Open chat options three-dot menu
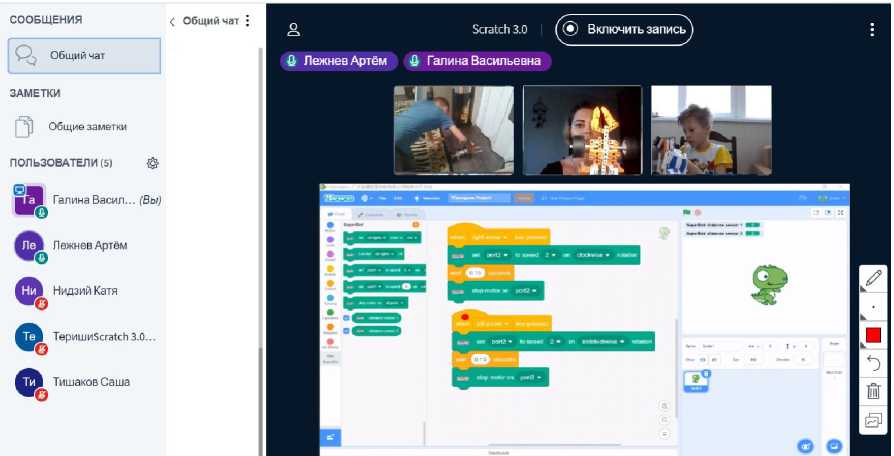Screen dimensions: 894x456 pos(247,21)
